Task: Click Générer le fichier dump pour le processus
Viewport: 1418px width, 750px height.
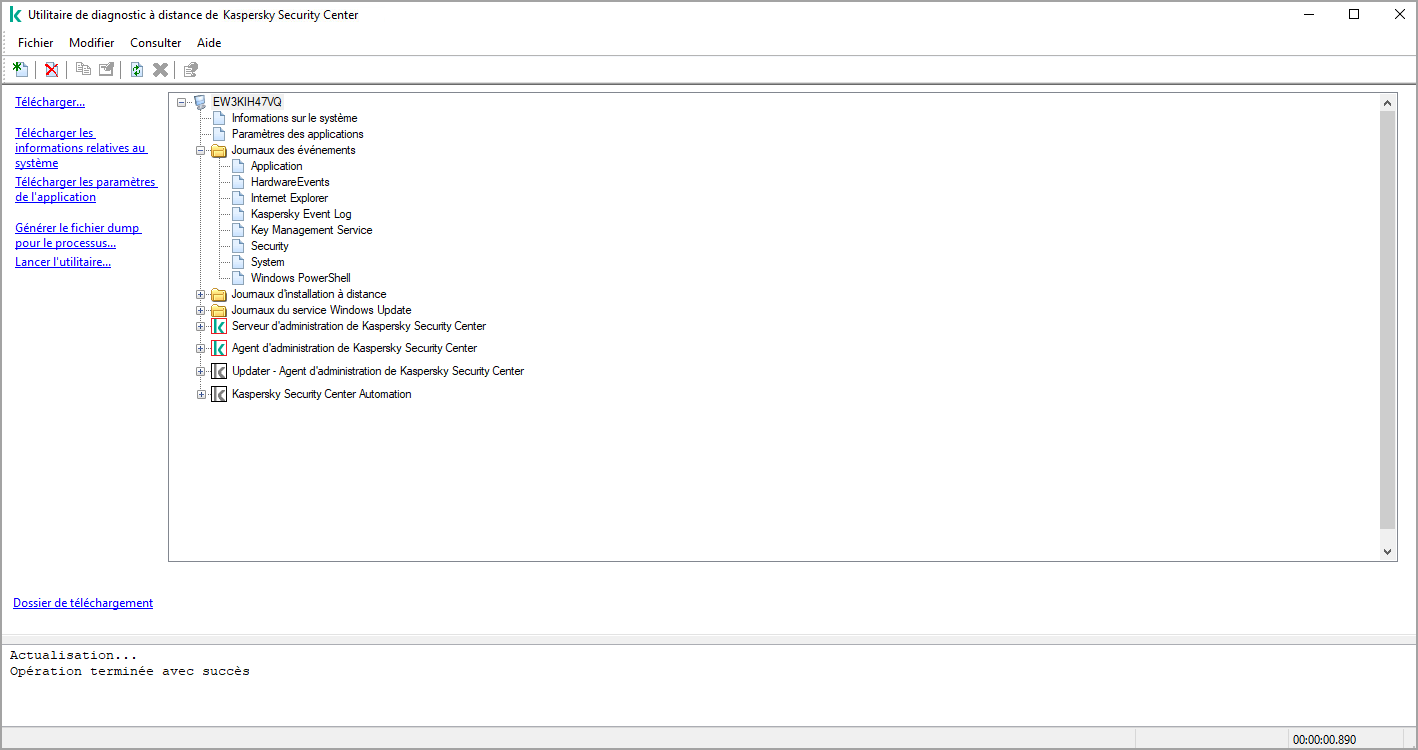Action: (78, 235)
